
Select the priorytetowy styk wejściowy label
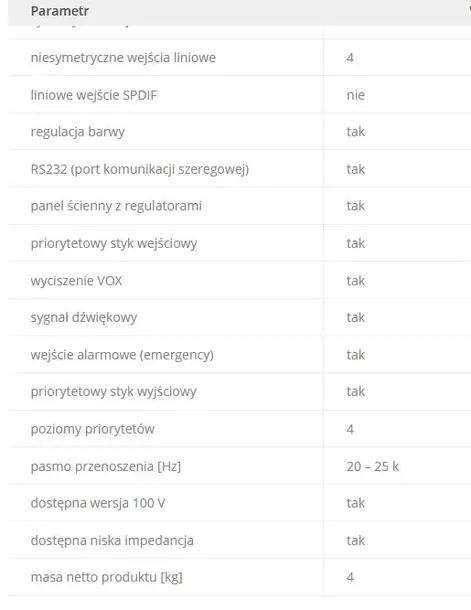[x=114, y=244]
